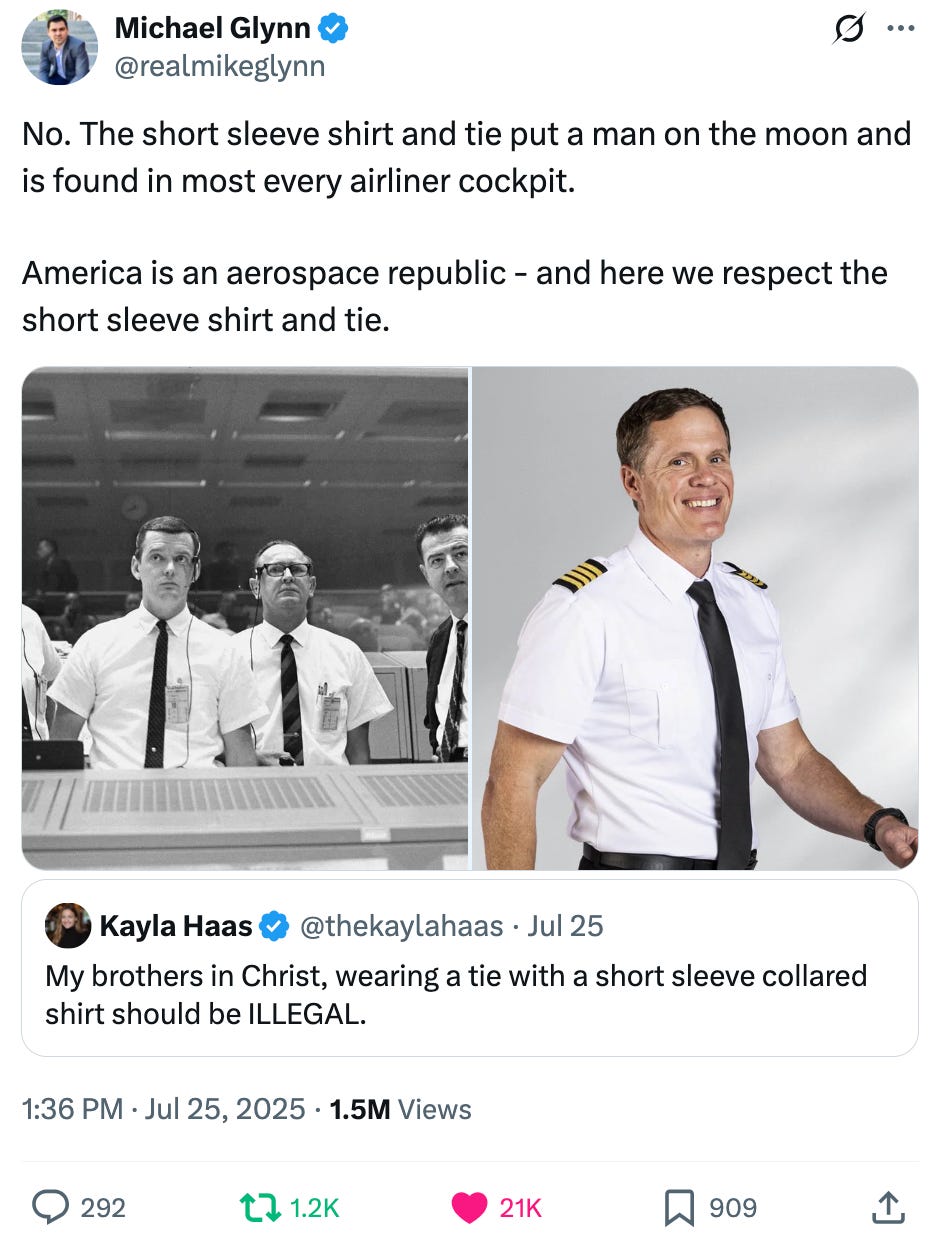
Task: Click Kayla Haas's verified badge
Action: point(274,926)
